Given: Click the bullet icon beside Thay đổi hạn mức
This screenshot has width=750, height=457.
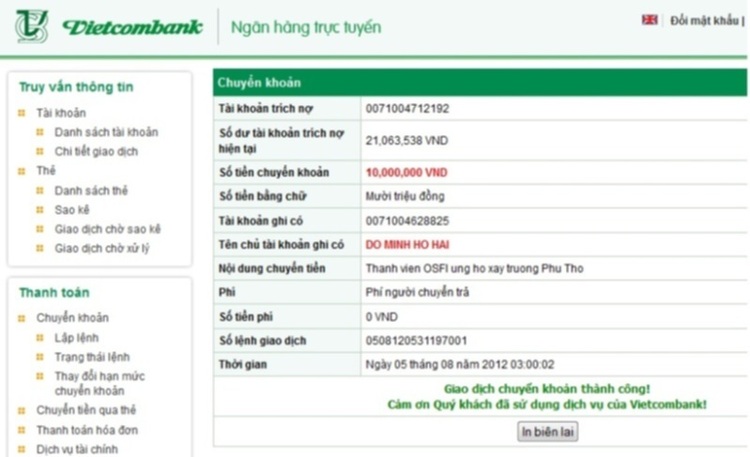Looking at the screenshot, I should pos(40,376).
